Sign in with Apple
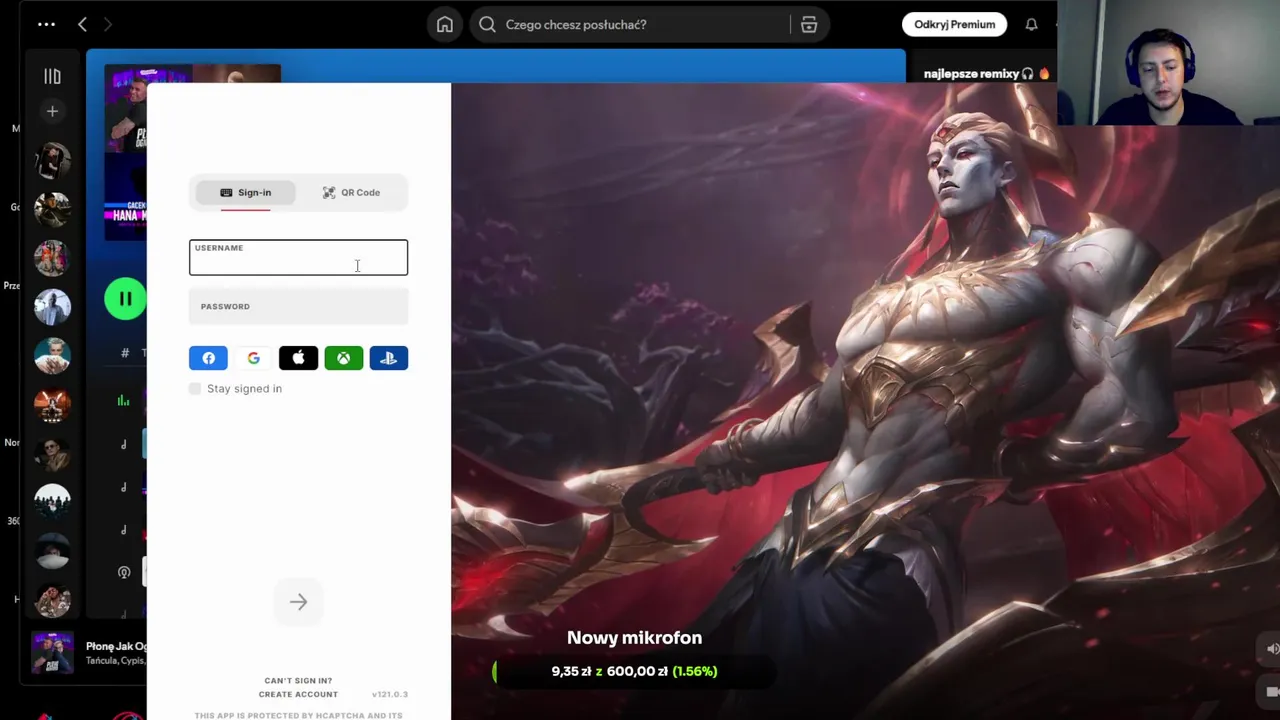 coord(298,358)
